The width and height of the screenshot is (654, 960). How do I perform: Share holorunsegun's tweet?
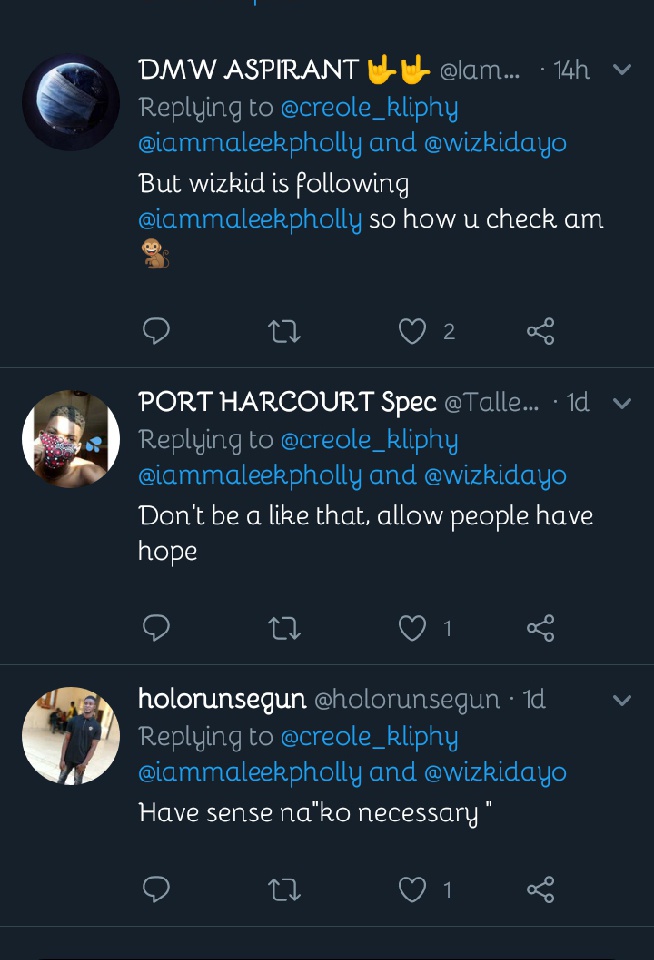pyautogui.click(x=540, y=889)
